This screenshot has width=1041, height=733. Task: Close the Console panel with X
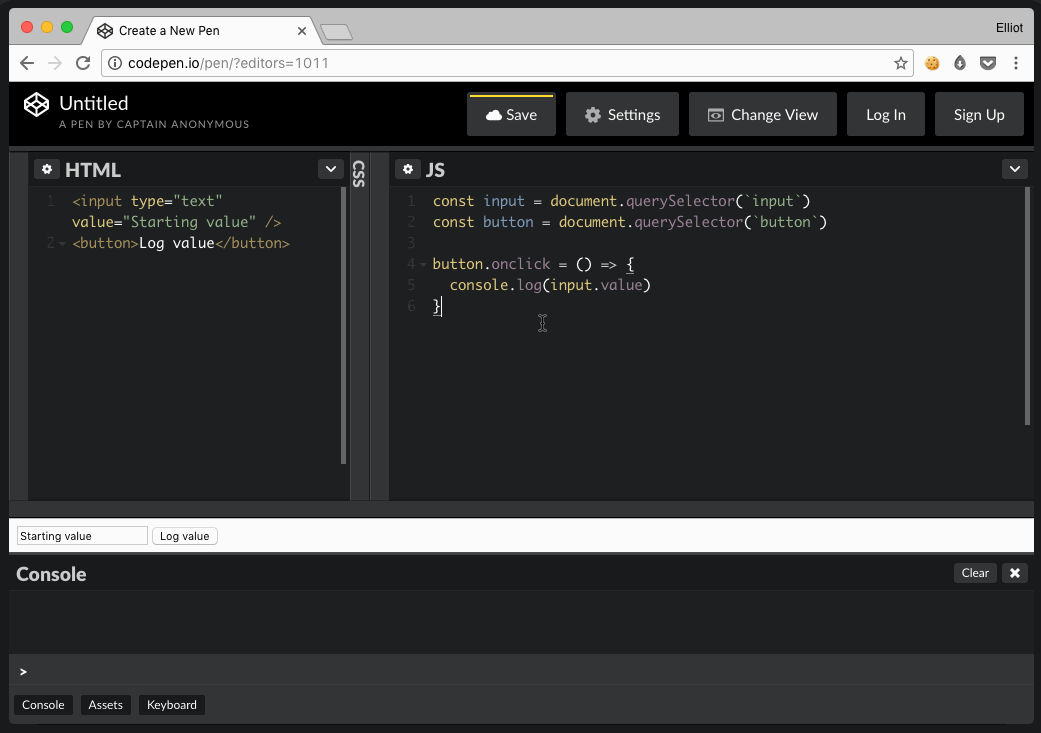1015,573
